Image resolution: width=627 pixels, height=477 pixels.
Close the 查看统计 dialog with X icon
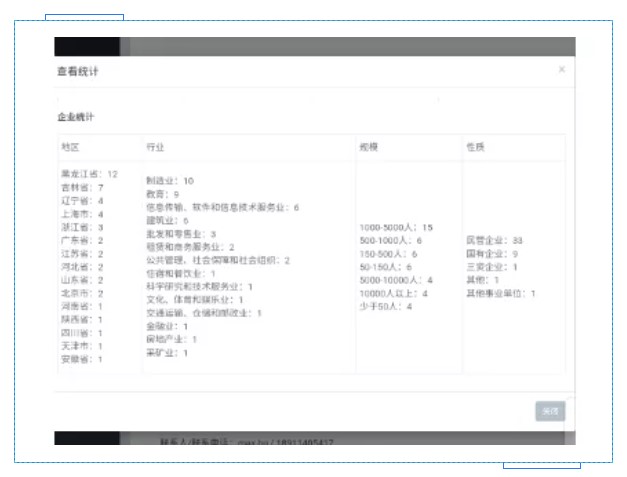(561, 70)
